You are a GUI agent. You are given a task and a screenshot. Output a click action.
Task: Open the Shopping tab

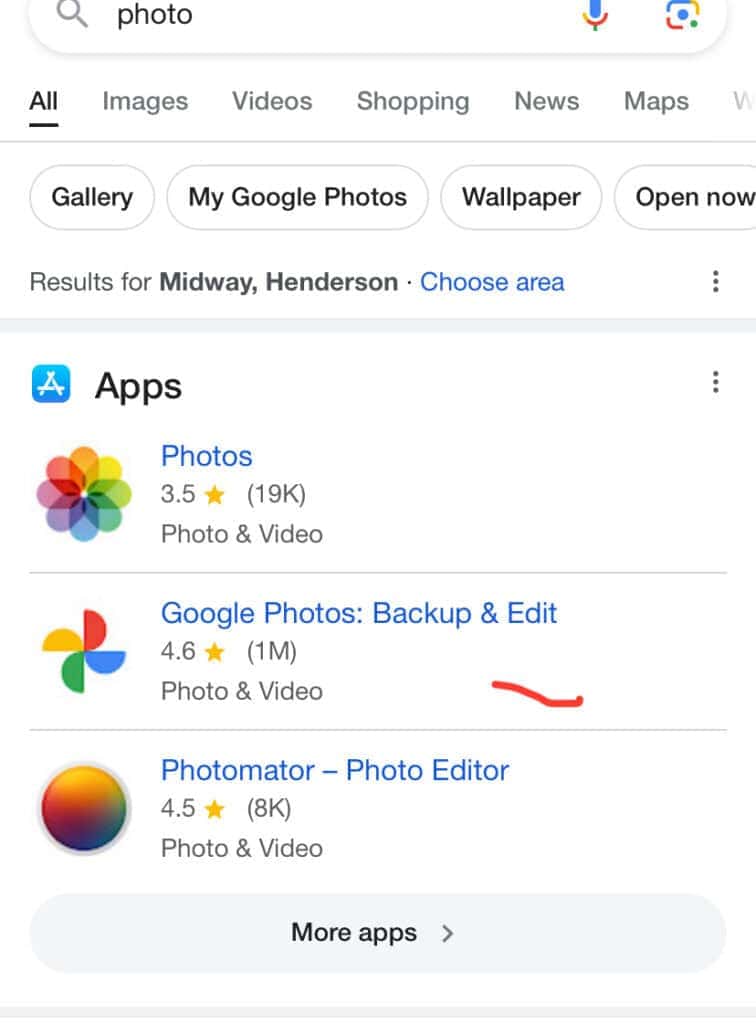pos(412,101)
